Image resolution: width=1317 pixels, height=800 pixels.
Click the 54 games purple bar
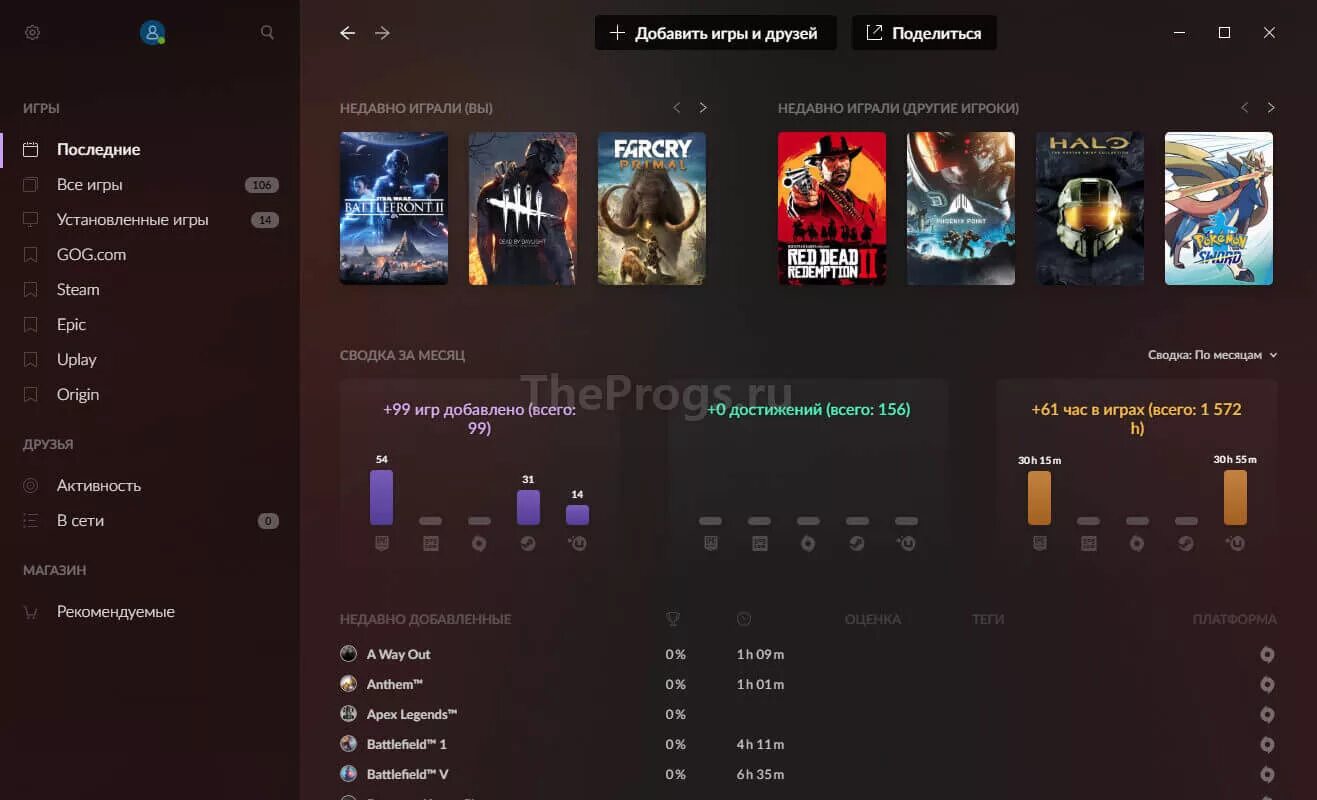coord(381,497)
